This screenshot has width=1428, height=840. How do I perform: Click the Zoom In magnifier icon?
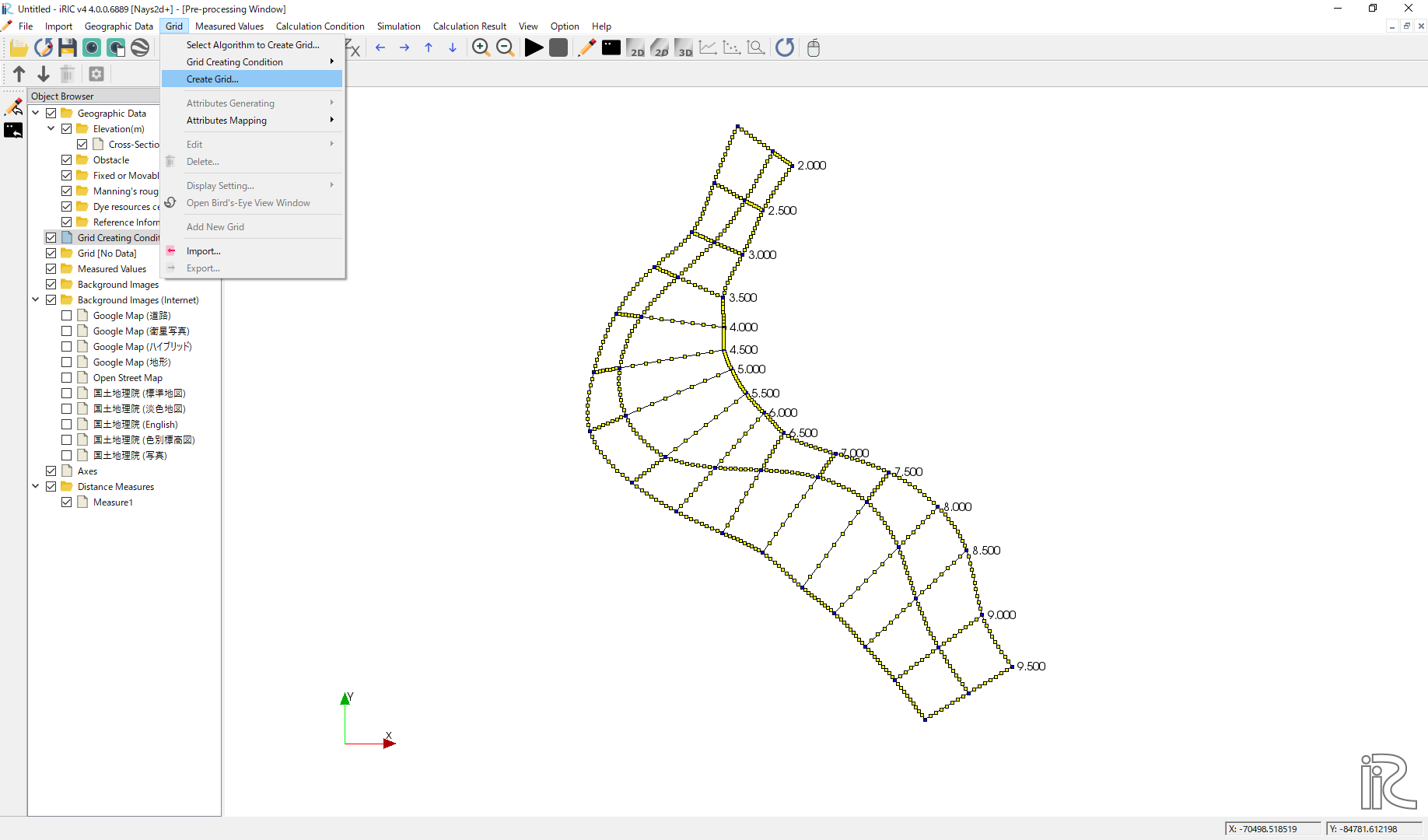coord(481,48)
